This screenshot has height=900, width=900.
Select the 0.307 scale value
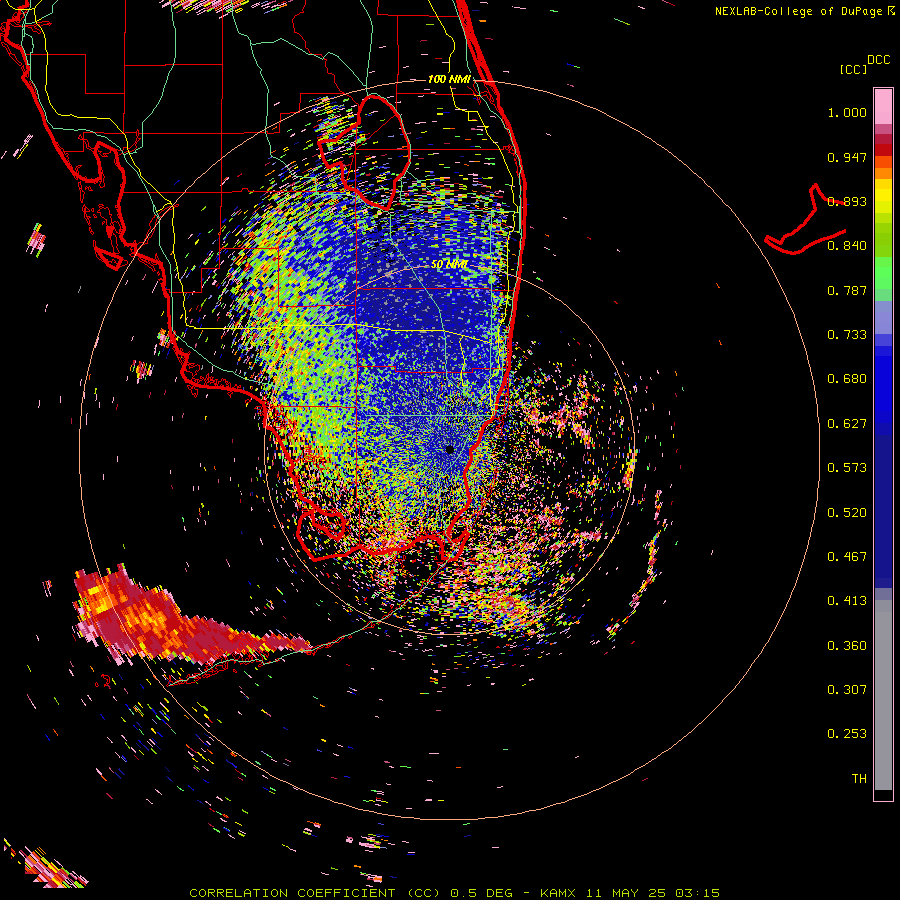click(x=847, y=690)
